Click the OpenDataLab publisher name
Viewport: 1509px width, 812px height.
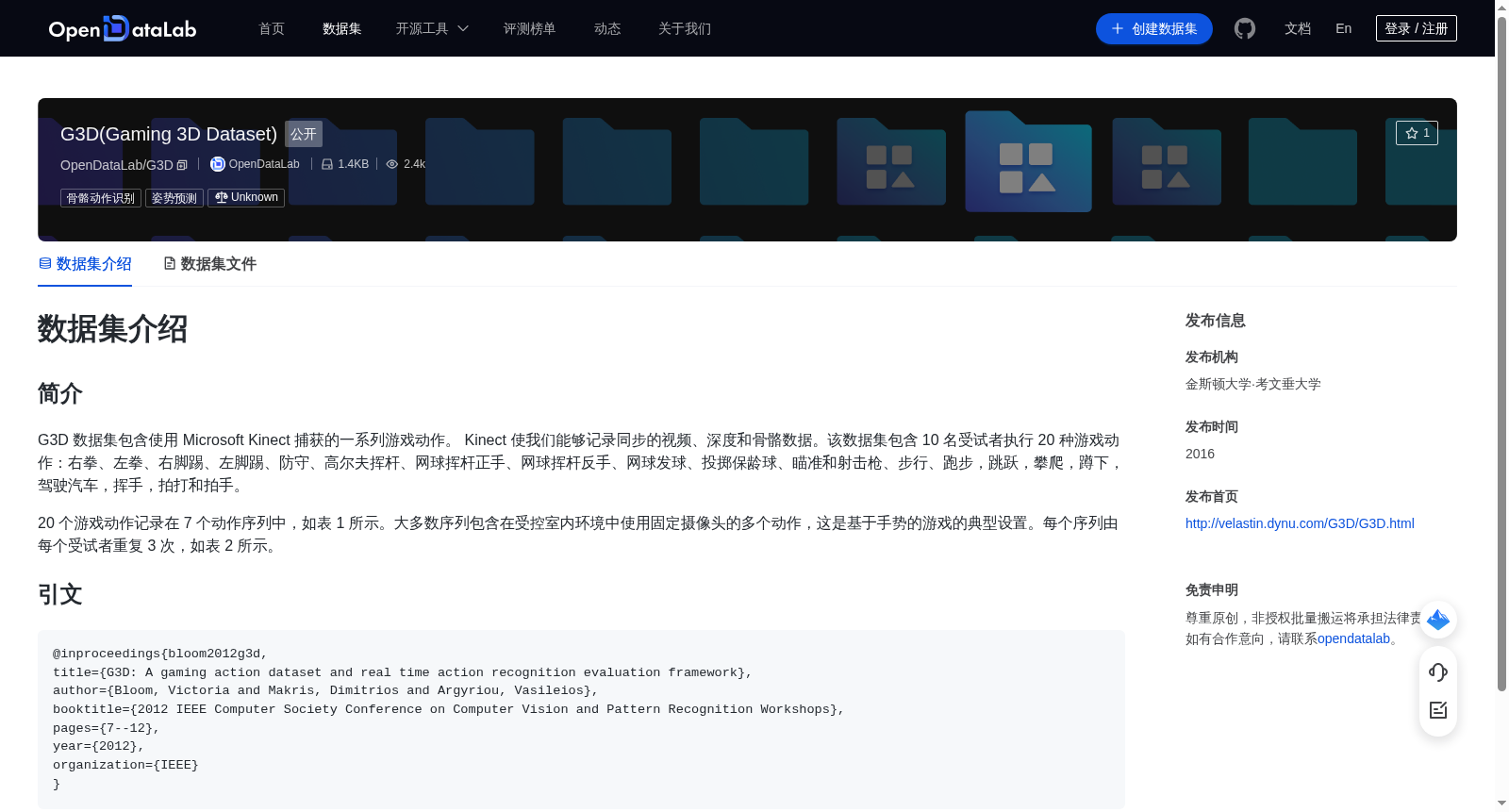click(x=264, y=164)
